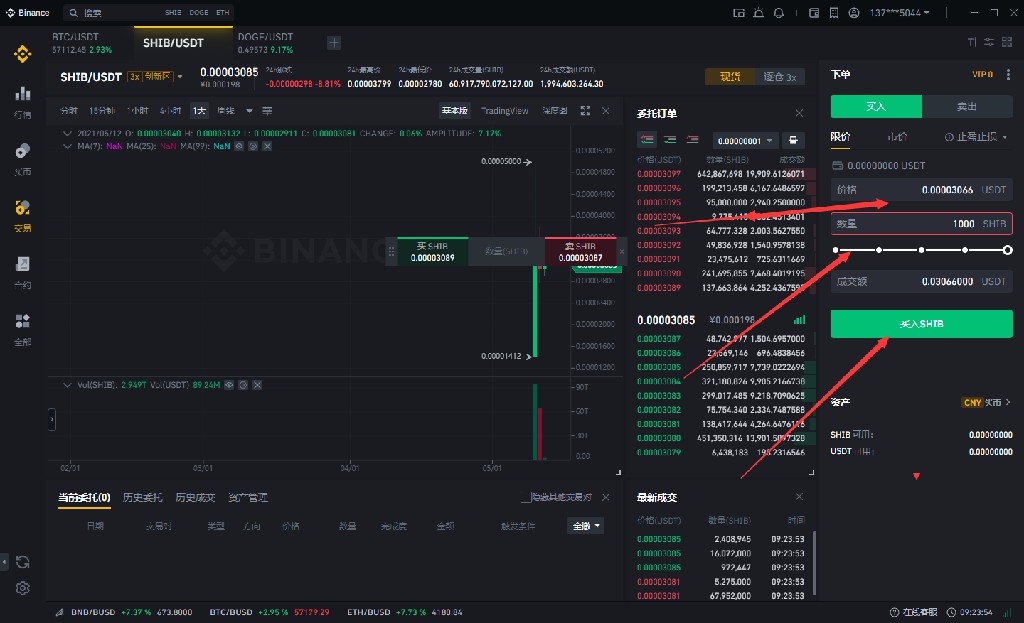Click the Amount SHIB input field

[x=921, y=223]
